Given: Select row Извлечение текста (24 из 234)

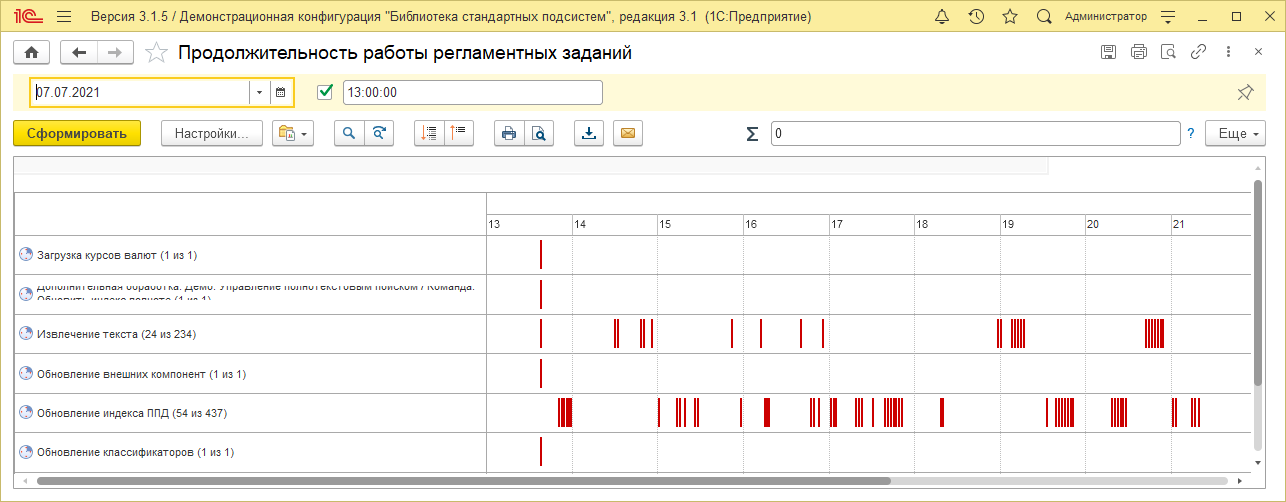Looking at the screenshot, I should tap(250, 333).
